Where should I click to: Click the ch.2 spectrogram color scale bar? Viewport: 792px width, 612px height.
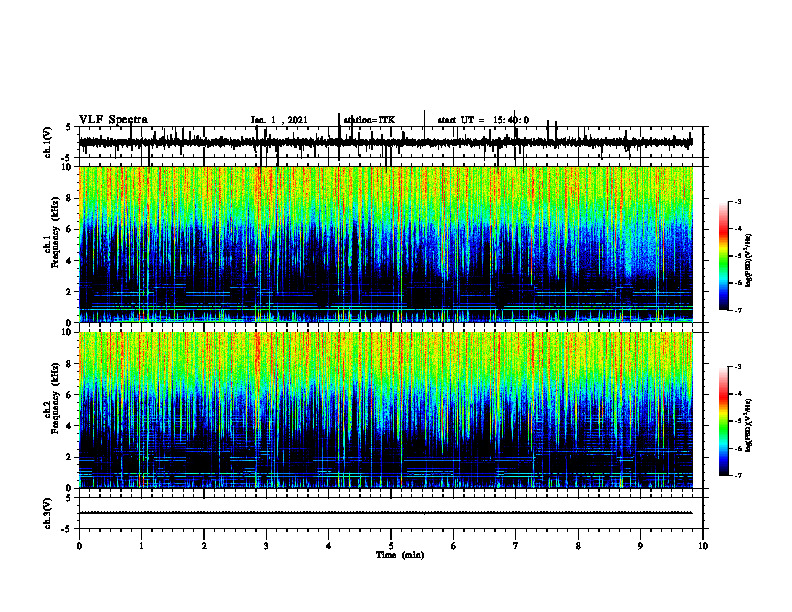pos(723,421)
